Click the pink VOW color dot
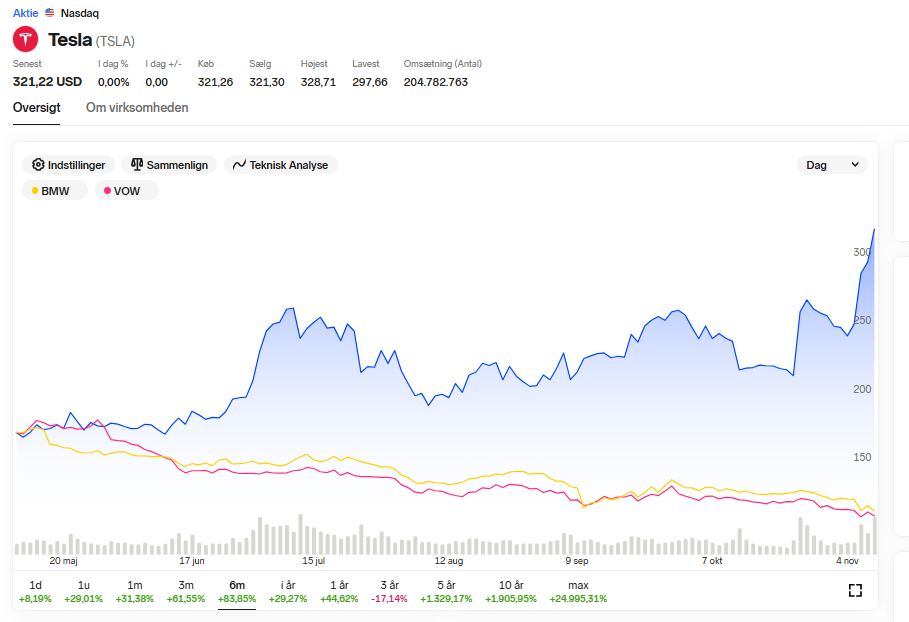This screenshot has width=909, height=622. tap(107, 191)
